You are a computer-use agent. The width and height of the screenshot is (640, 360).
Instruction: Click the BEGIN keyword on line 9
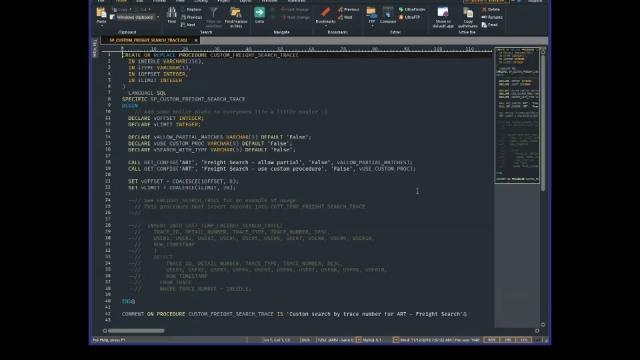pyautogui.click(x=130, y=106)
